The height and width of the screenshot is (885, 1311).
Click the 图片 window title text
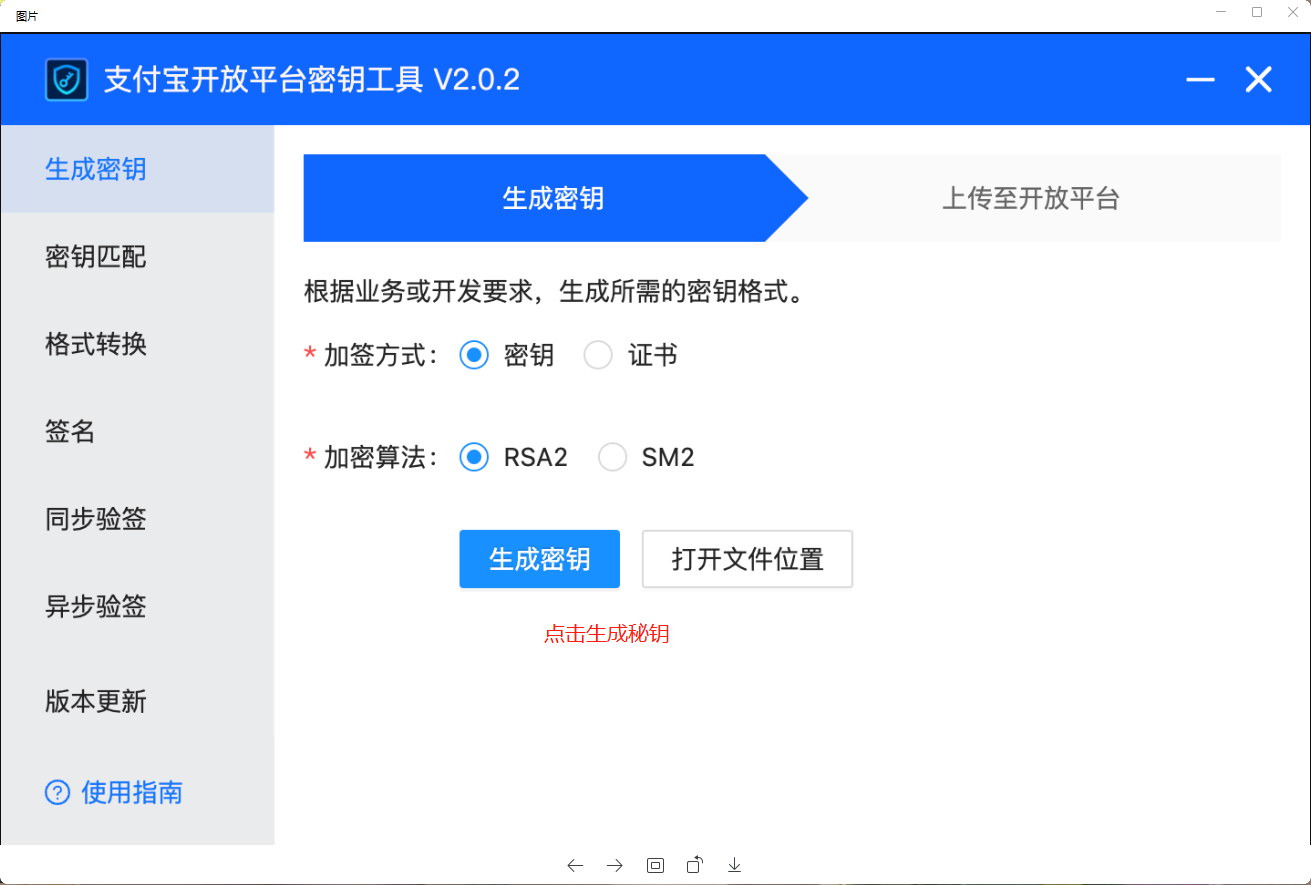[26, 15]
